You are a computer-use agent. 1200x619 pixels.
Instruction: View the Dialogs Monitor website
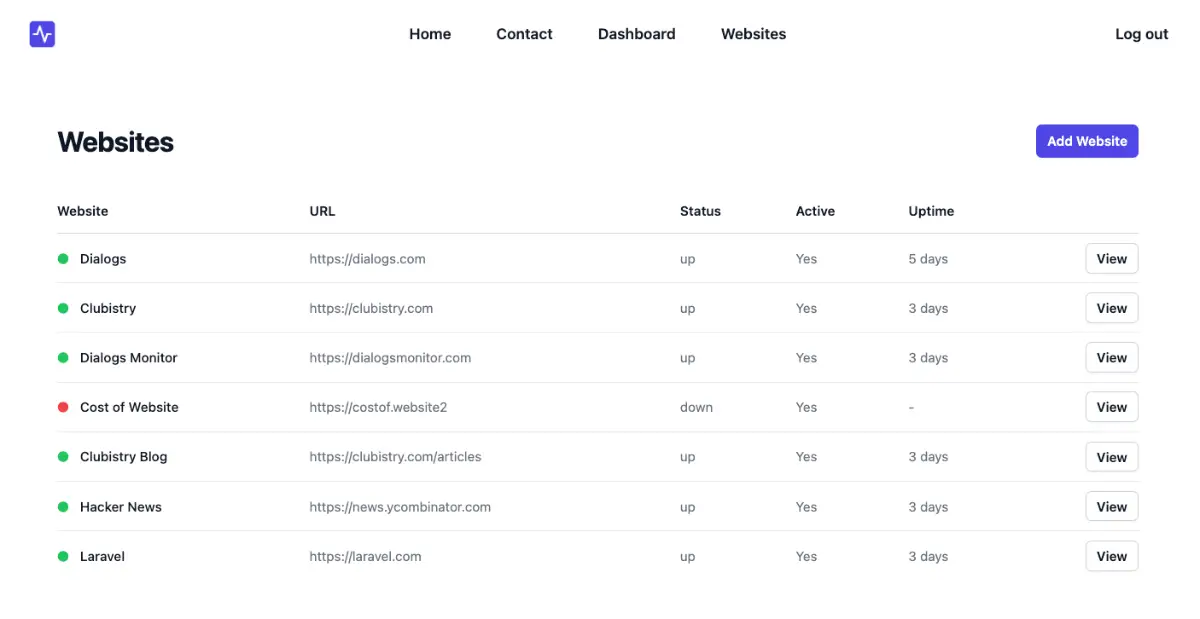[1111, 358]
